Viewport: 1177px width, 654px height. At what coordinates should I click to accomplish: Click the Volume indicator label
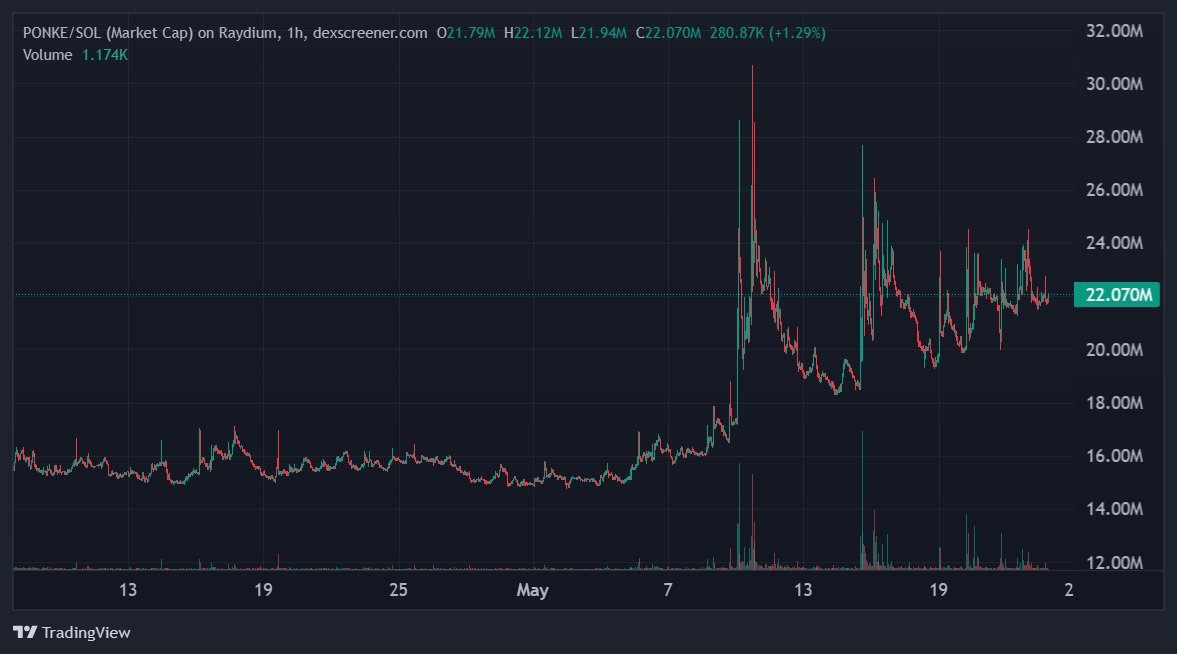pyautogui.click(x=47, y=55)
